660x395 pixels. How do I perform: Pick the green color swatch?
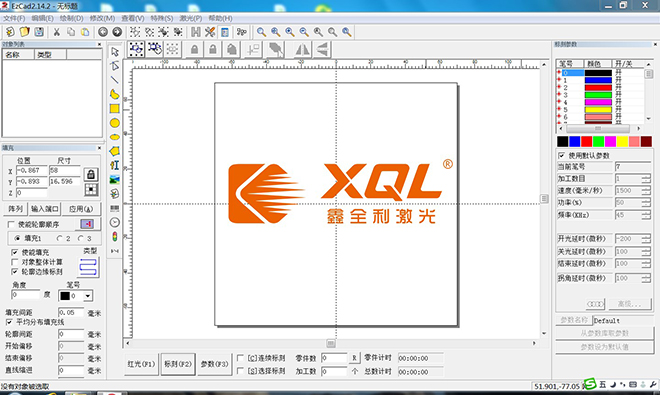pos(598,141)
